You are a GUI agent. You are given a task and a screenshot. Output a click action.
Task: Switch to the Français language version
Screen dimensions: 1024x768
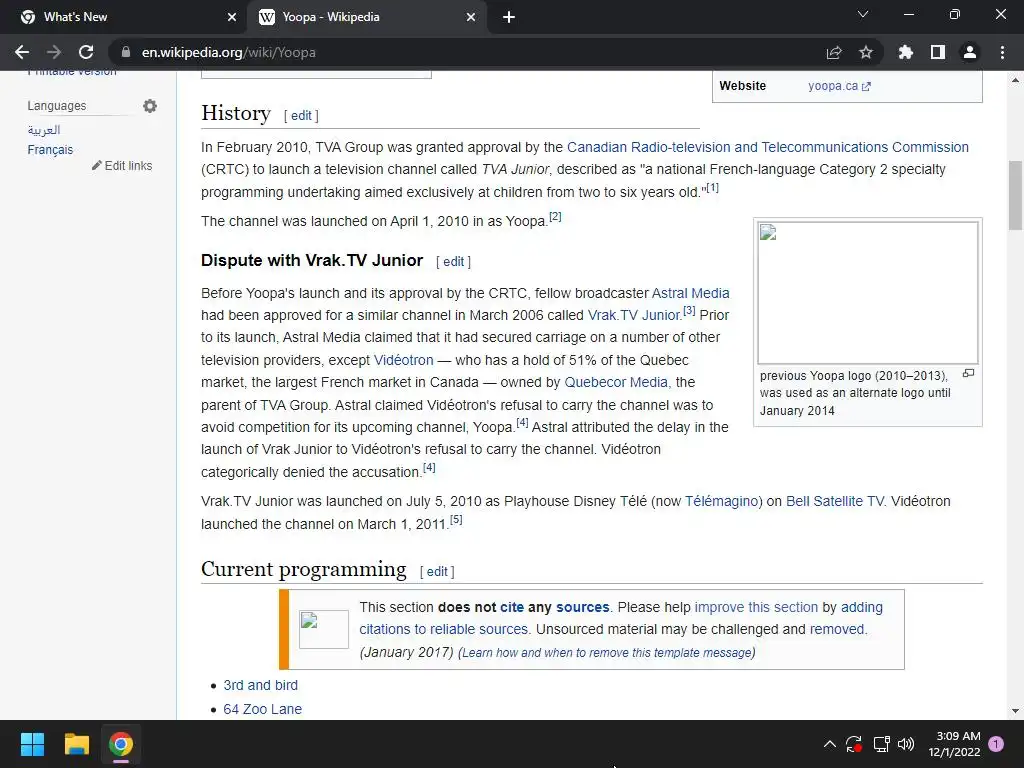pos(50,150)
